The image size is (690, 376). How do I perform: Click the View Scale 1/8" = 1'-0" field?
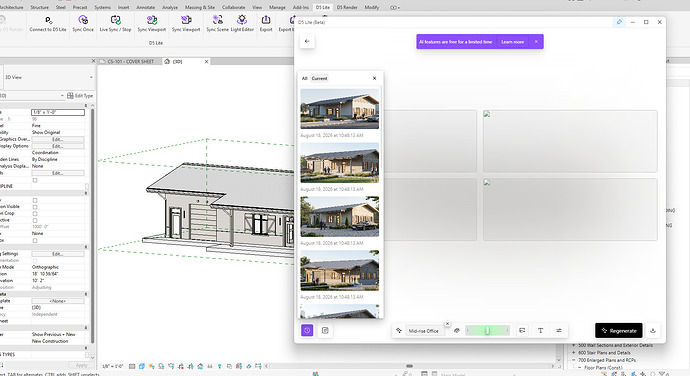coord(58,112)
